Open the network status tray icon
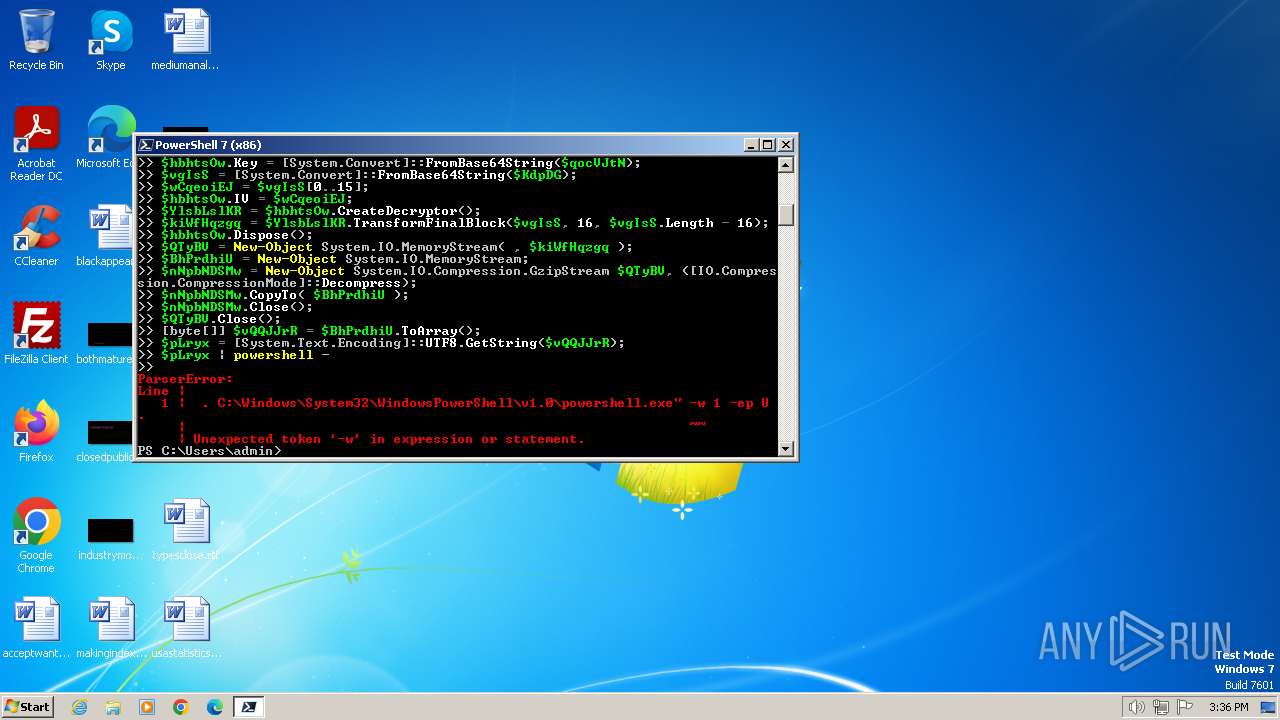 (x=1161, y=707)
